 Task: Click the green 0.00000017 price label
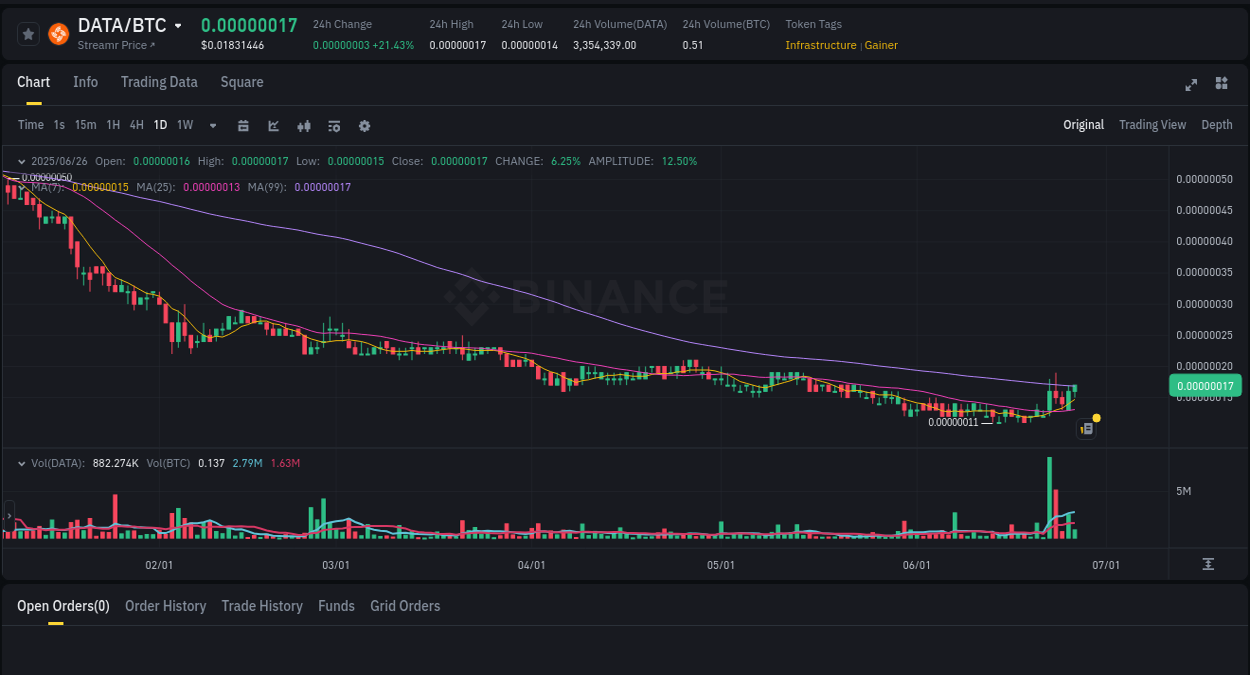click(x=1204, y=385)
